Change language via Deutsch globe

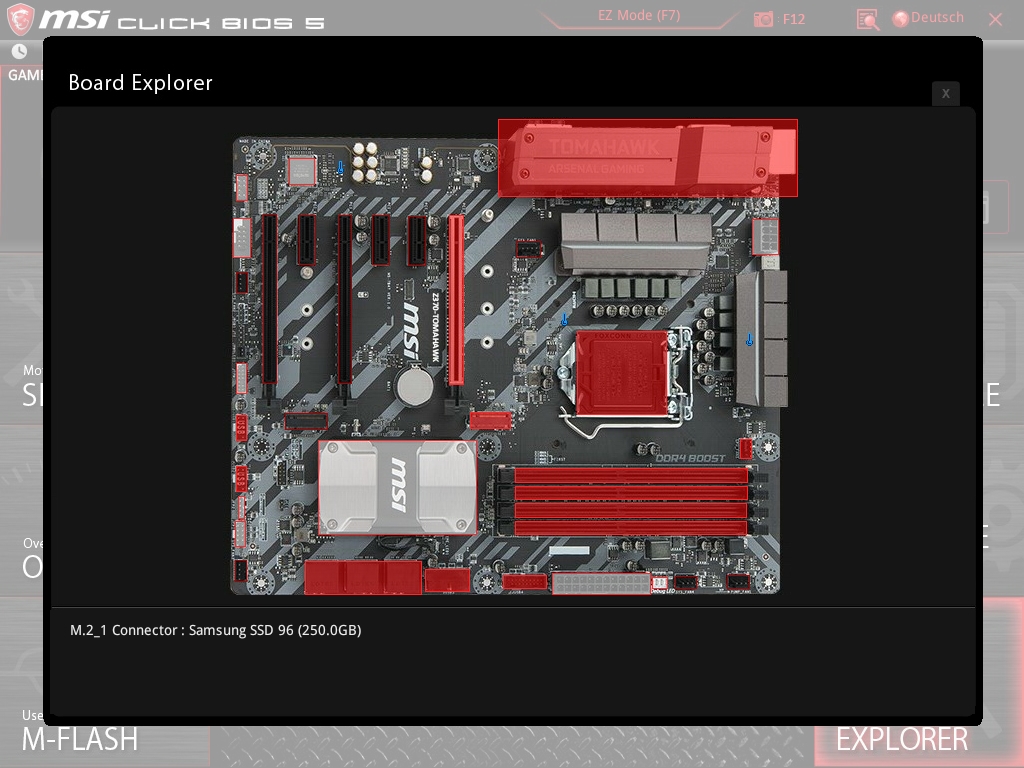click(x=928, y=18)
